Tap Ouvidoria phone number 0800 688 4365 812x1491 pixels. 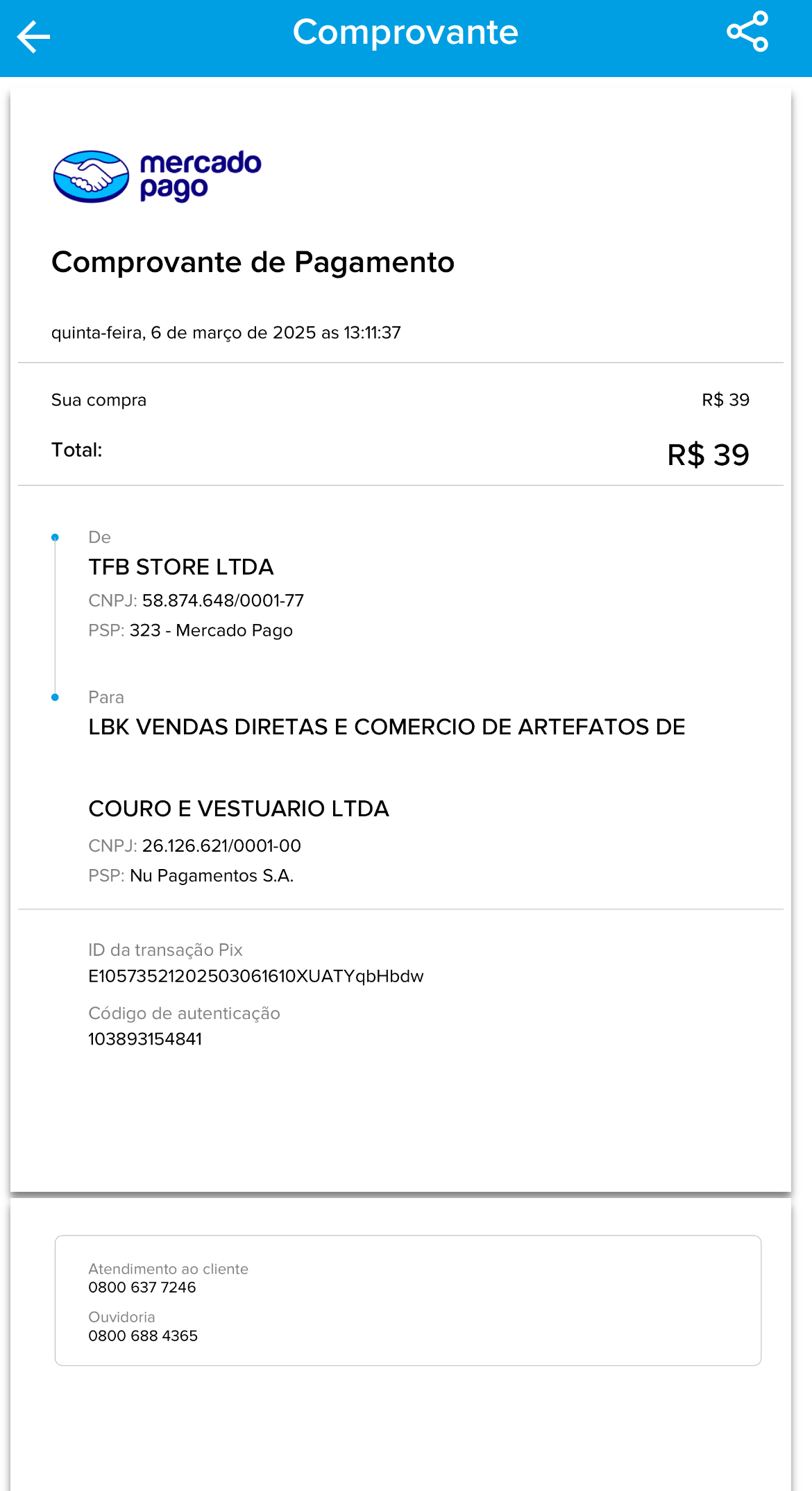click(143, 1336)
